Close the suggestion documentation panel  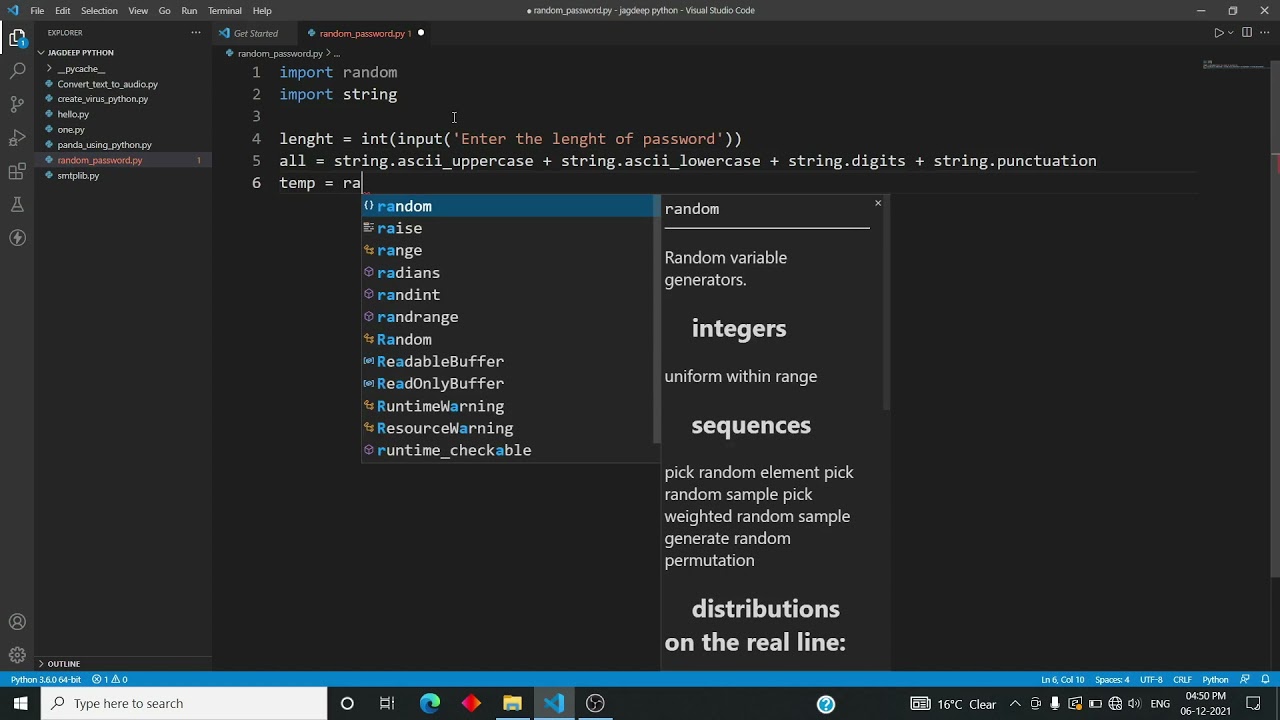click(x=878, y=203)
